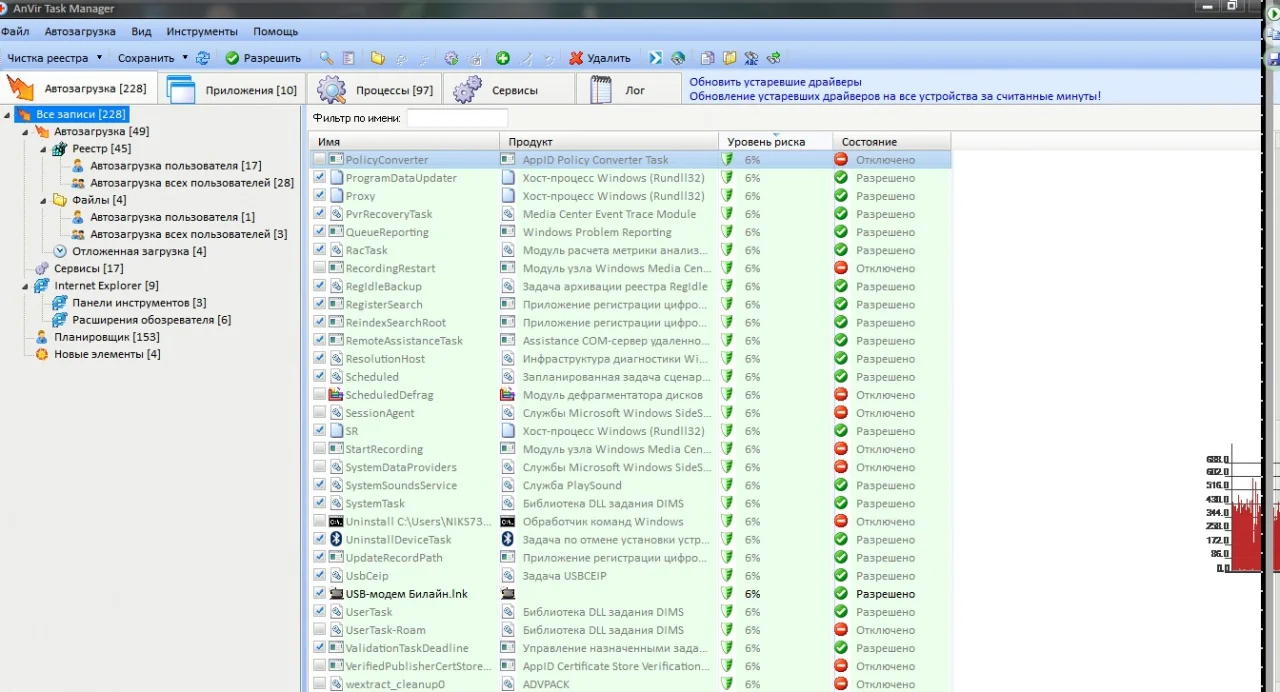
Task: Select the Планировщик [153] tree node
Action: (x=106, y=336)
